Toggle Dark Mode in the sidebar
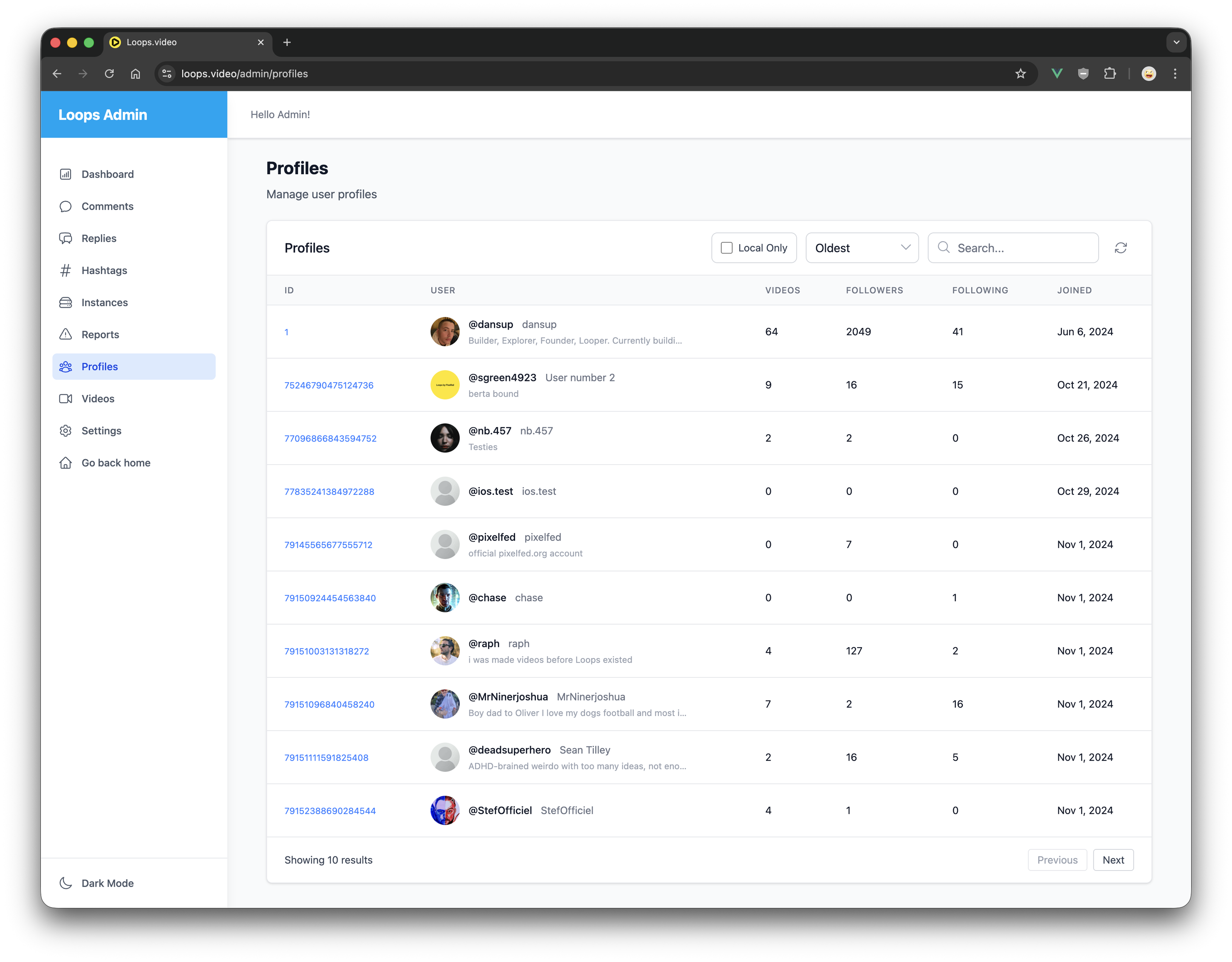 (107, 884)
